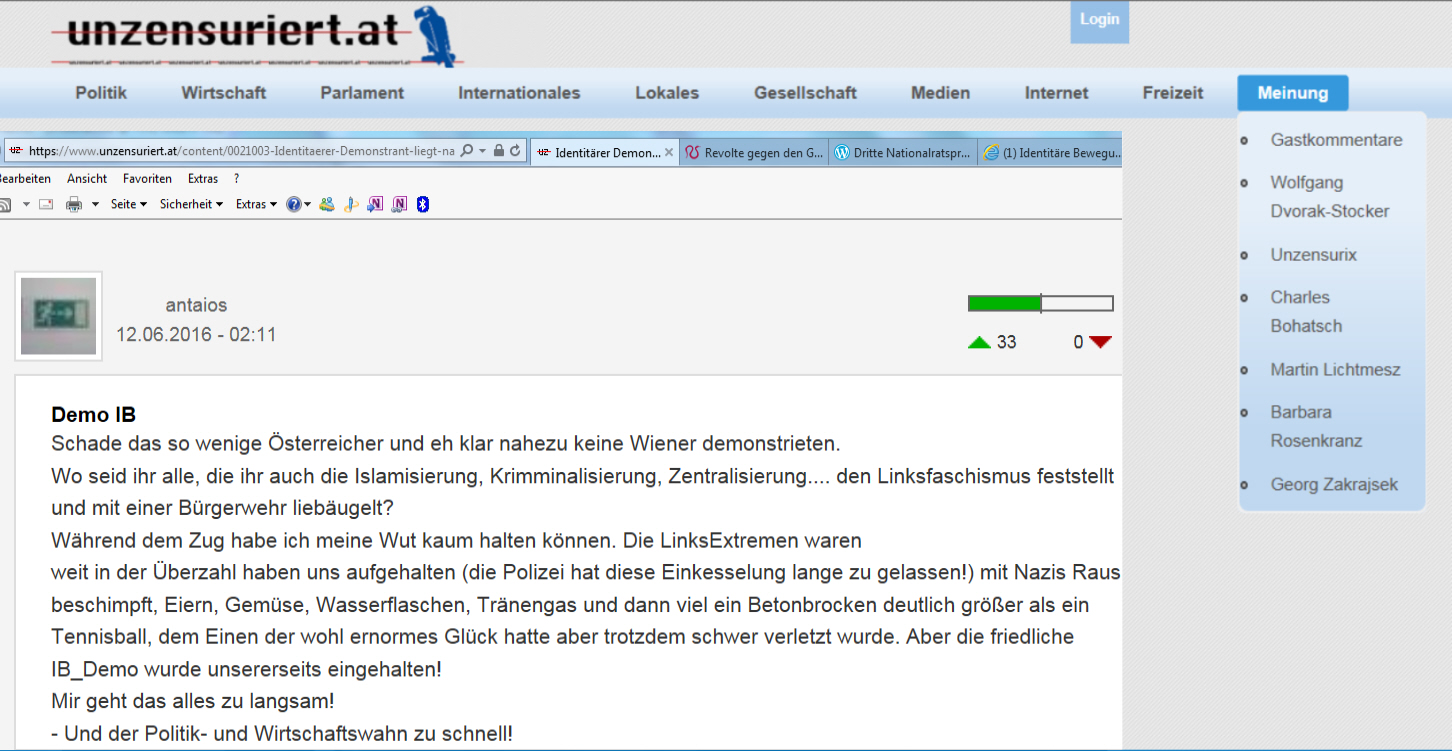
Task: Switch to the Dritte Nationalratspr... tab
Action: [902, 153]
